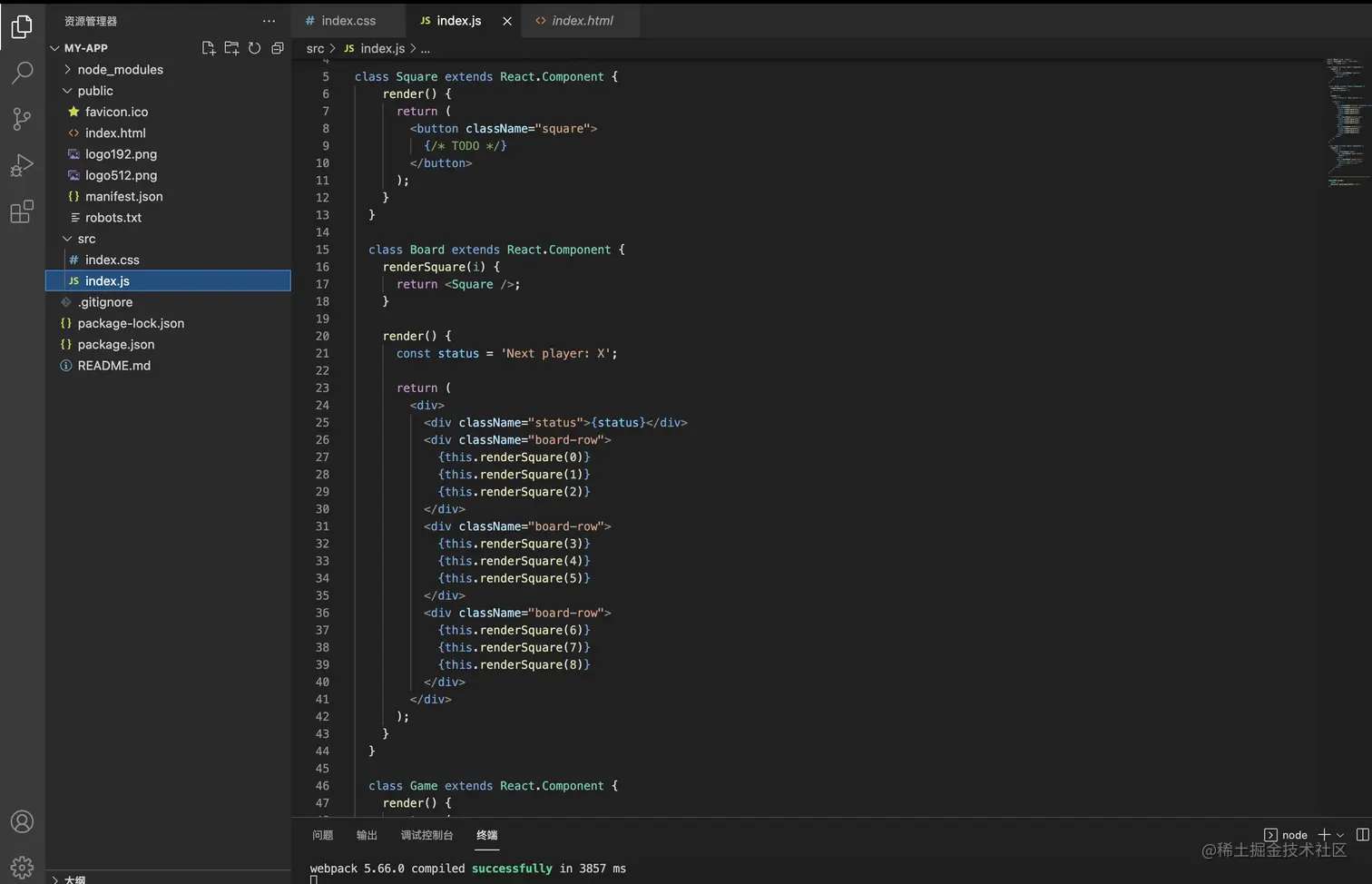
Task: Open the Accounts menu icon
Action: coord(22,821)
